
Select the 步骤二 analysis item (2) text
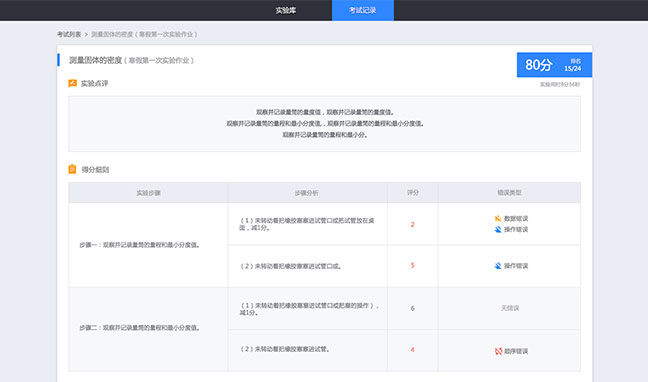point(285,349)
